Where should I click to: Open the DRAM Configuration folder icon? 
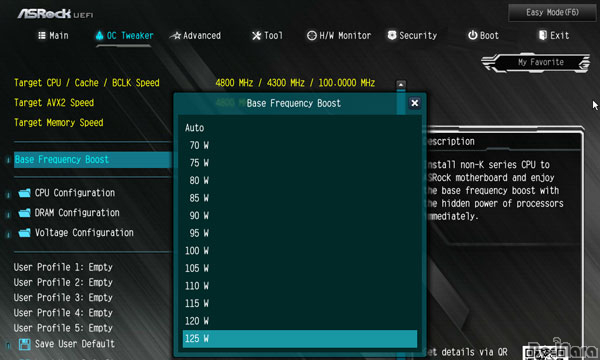tap(24, 213)
